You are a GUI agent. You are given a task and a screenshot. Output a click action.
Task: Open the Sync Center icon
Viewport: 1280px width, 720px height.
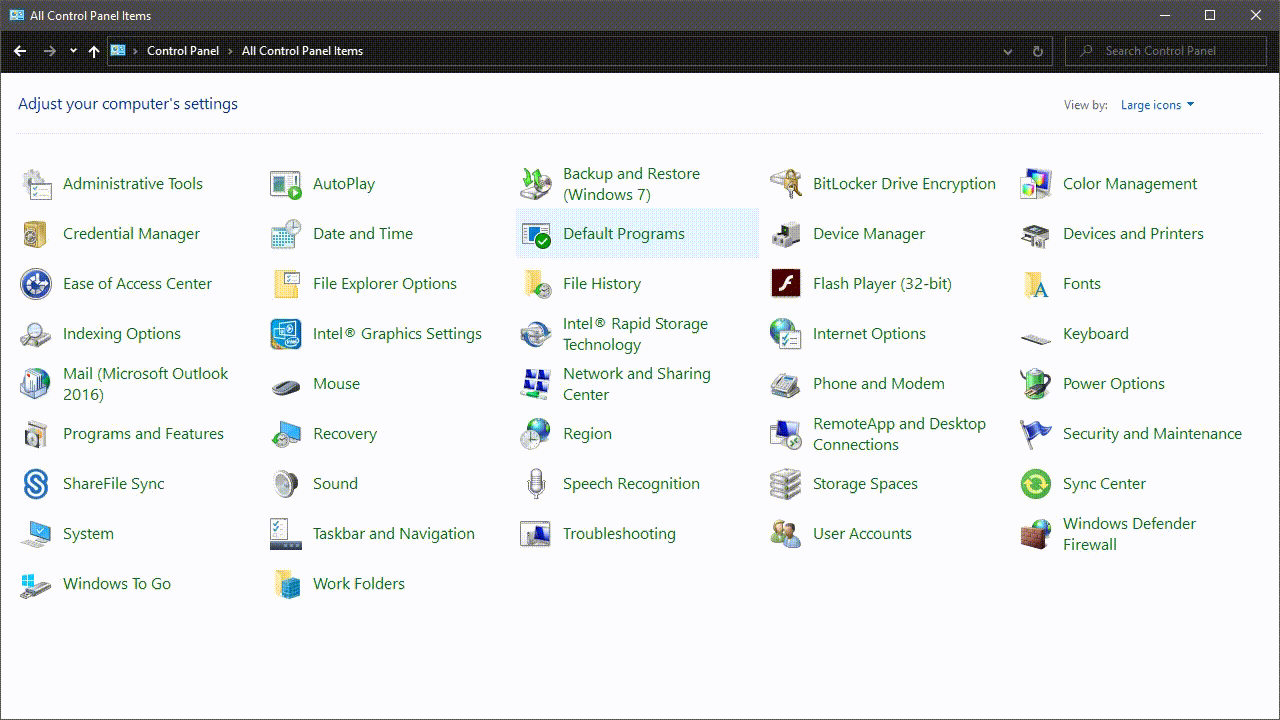(x=1036, y=484)
